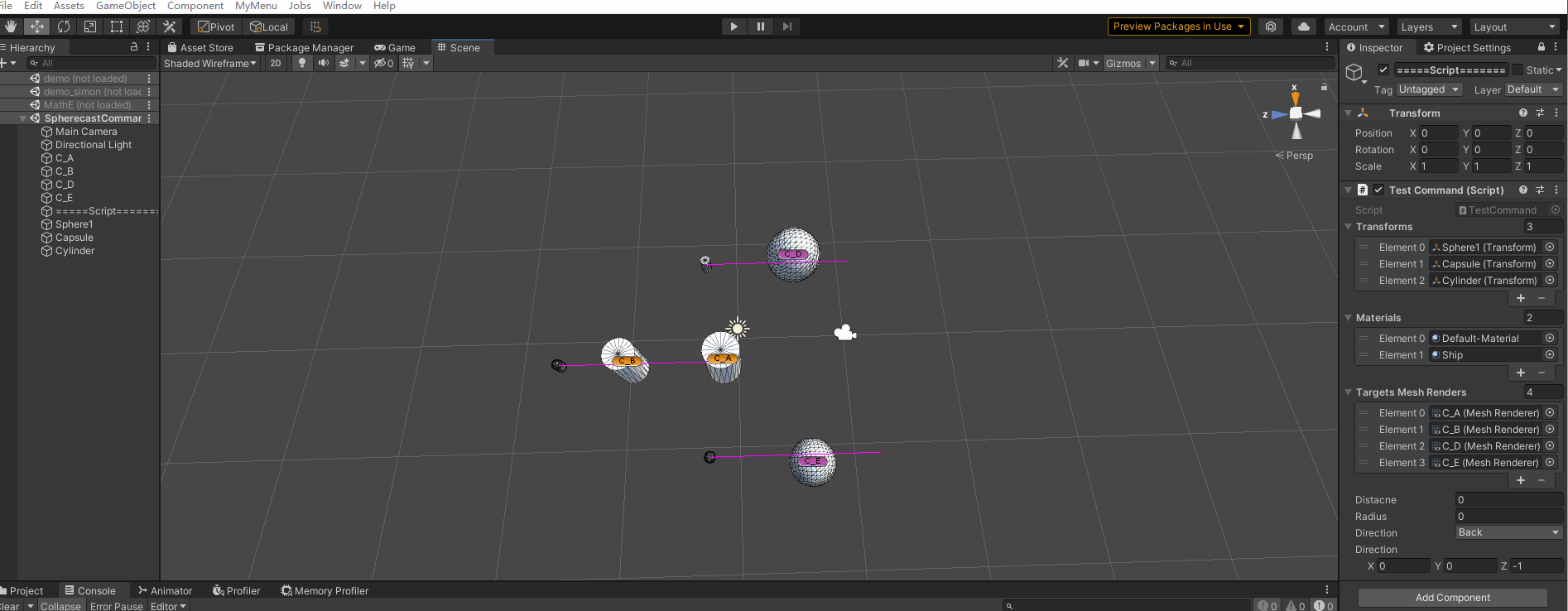Screen dimensions: 1568x611
Task: Open the GameObject menu
Action: pyautogui.click(x=126, y=6)
